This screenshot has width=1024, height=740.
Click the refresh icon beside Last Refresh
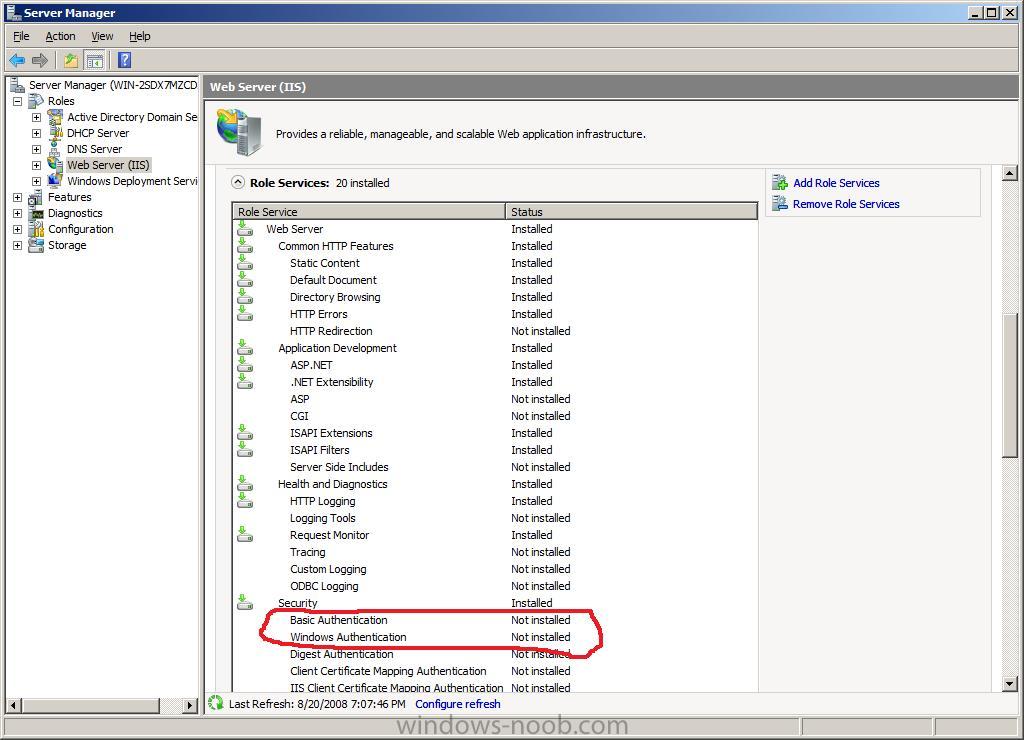pos(216,703)
